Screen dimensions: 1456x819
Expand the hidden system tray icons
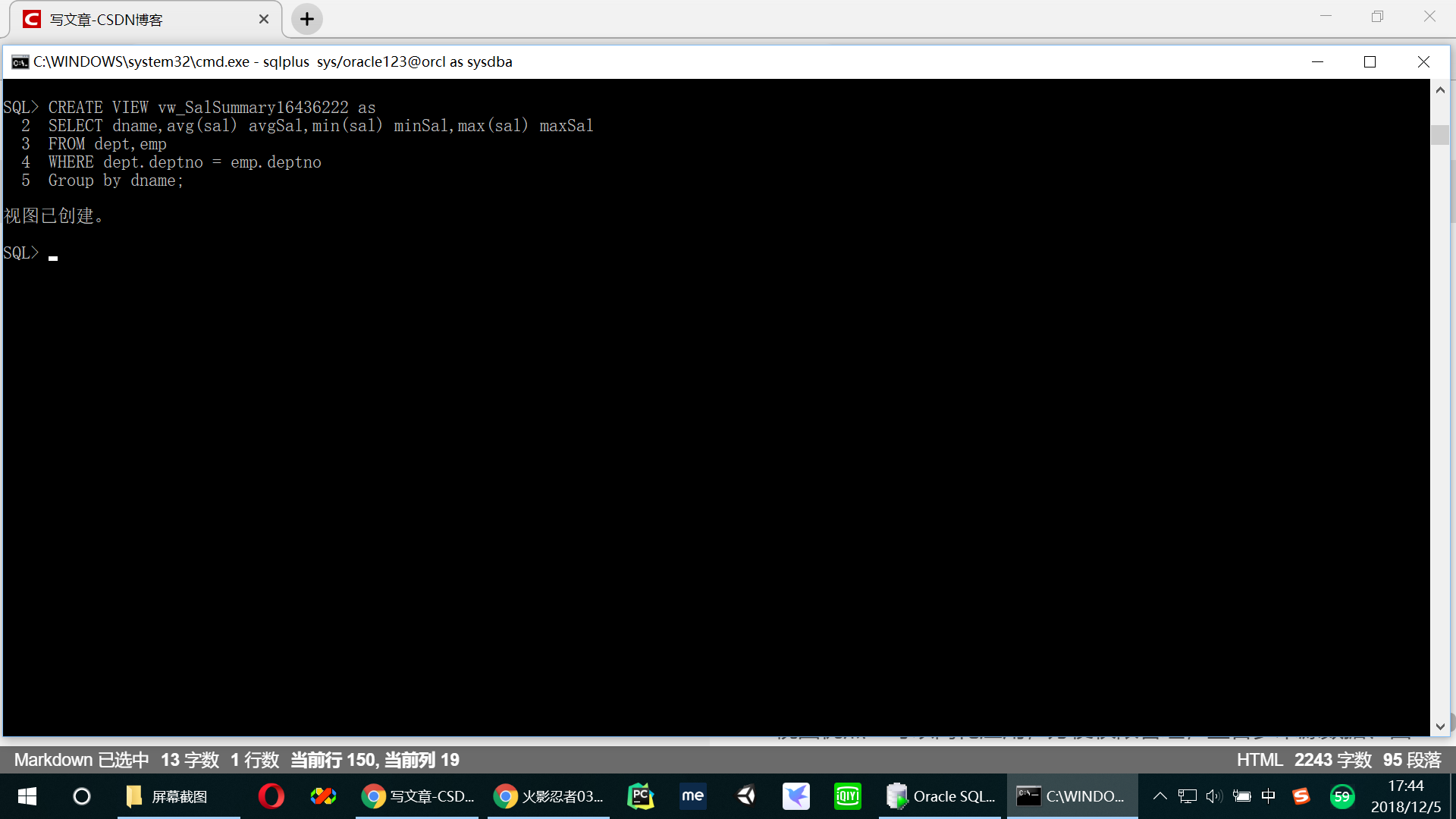point(1159,796)
